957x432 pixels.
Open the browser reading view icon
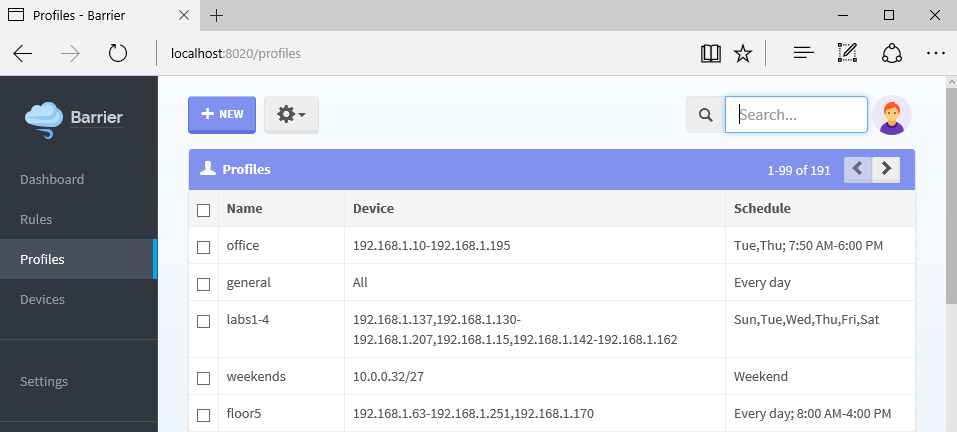[710, 54]
